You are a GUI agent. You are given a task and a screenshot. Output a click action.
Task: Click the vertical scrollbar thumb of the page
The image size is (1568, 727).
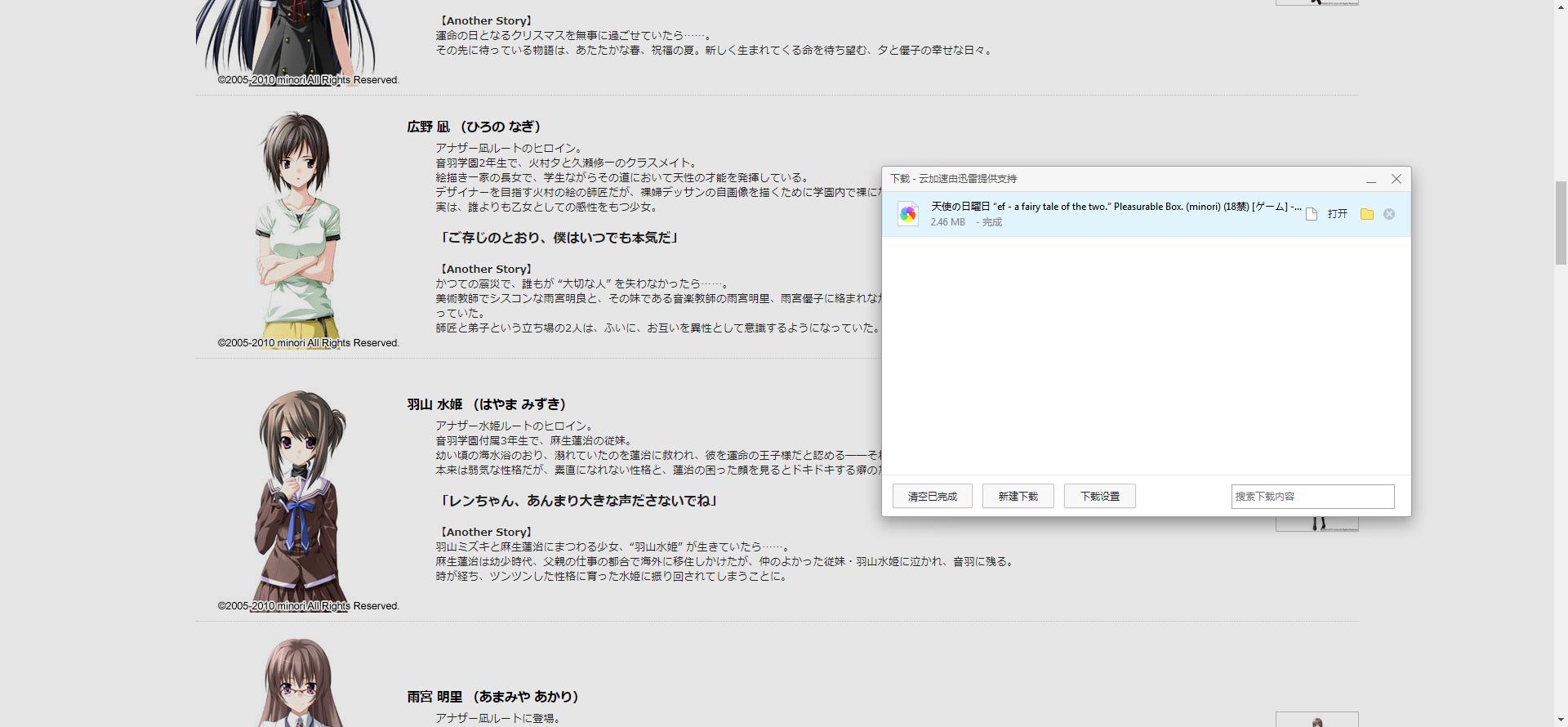pyautogui.click(x=1561, y=223)
